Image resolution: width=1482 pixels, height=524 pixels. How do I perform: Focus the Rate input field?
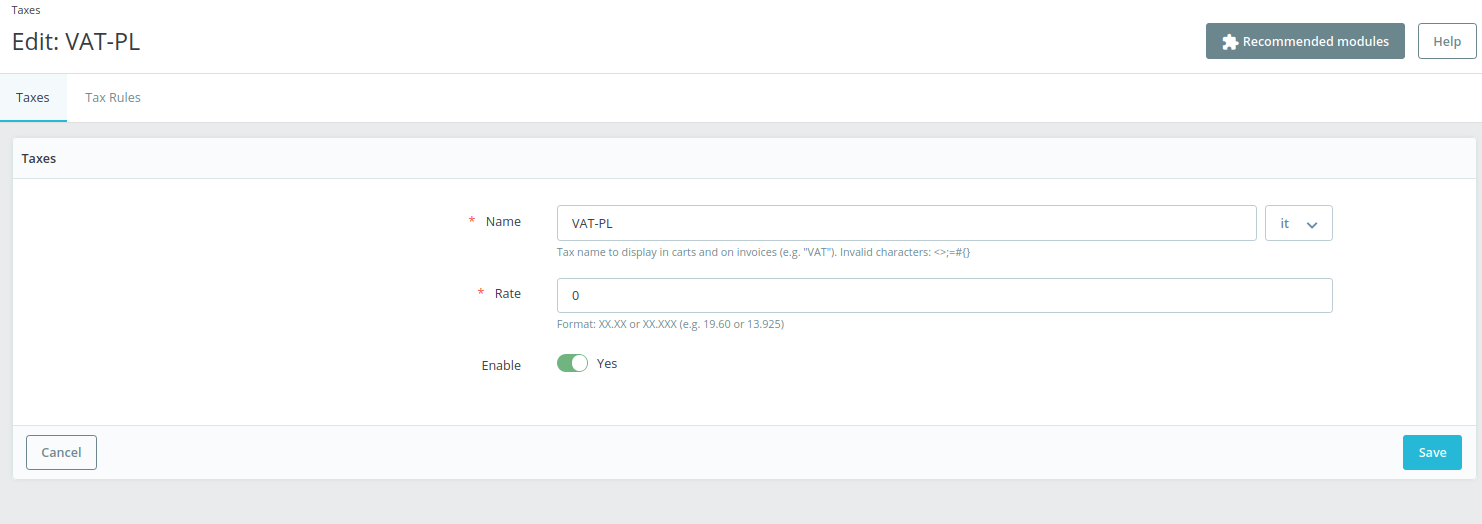(x=944, y=295)
